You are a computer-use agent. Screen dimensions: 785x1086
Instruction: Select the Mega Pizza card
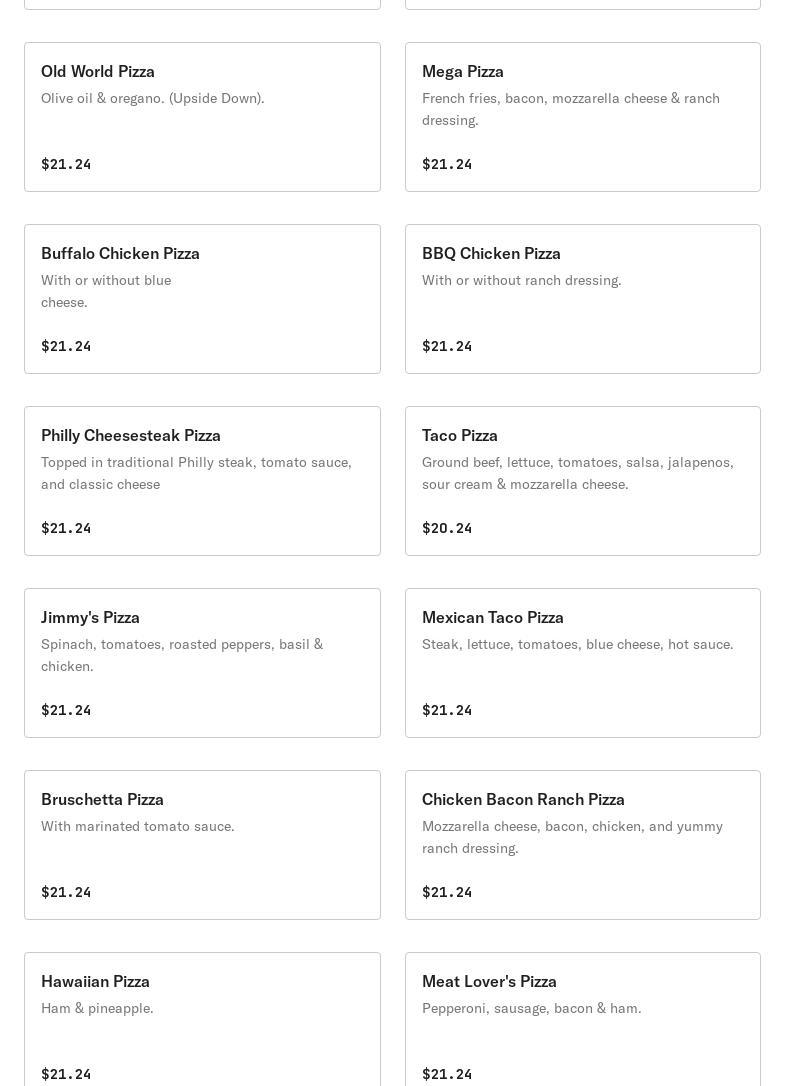[582, 116]
